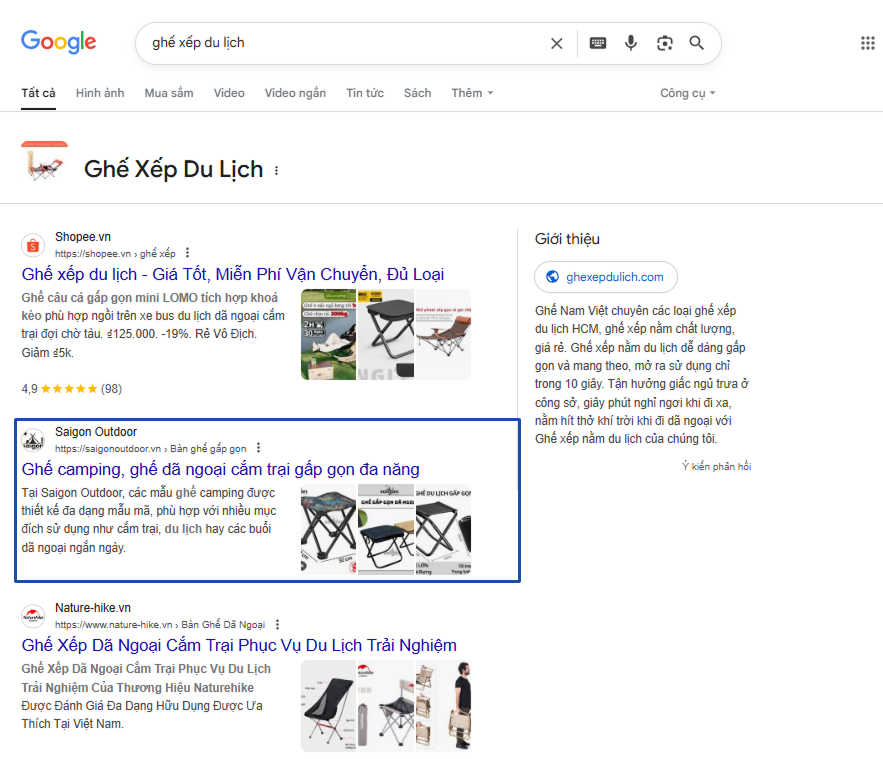Image resolution: width=883 pixels, height=759 pixels.
Task: Click the Ghế Xếp Du Lịch header thumbnail
Action: click(x=44, y=162)
